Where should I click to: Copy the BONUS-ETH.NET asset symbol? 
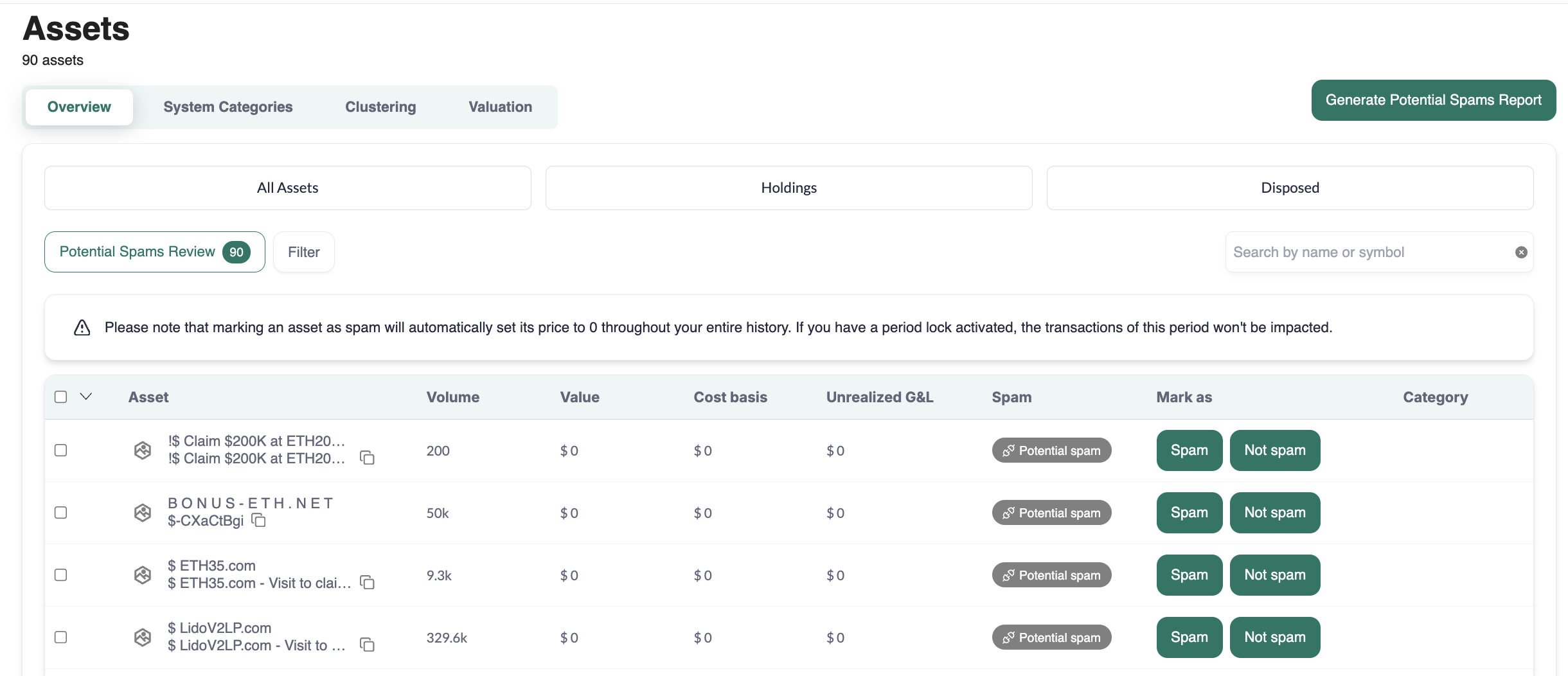click(x=258, y=520)
